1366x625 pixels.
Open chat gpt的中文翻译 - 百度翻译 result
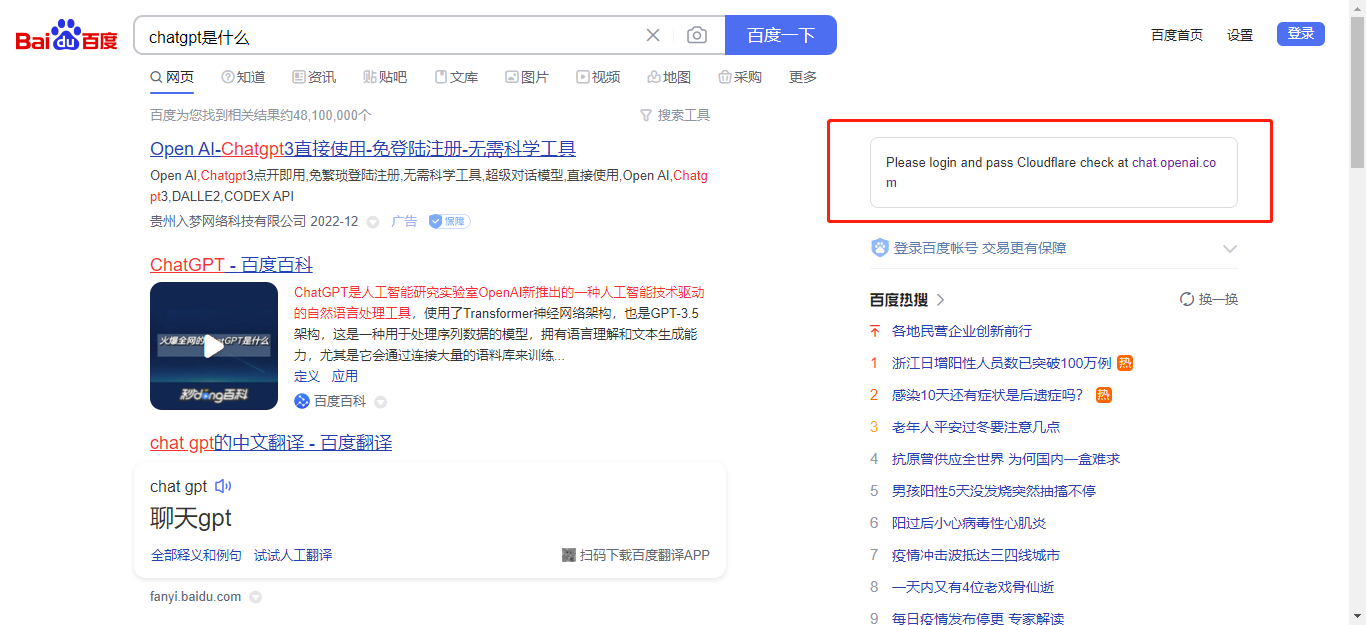(271, 443)
